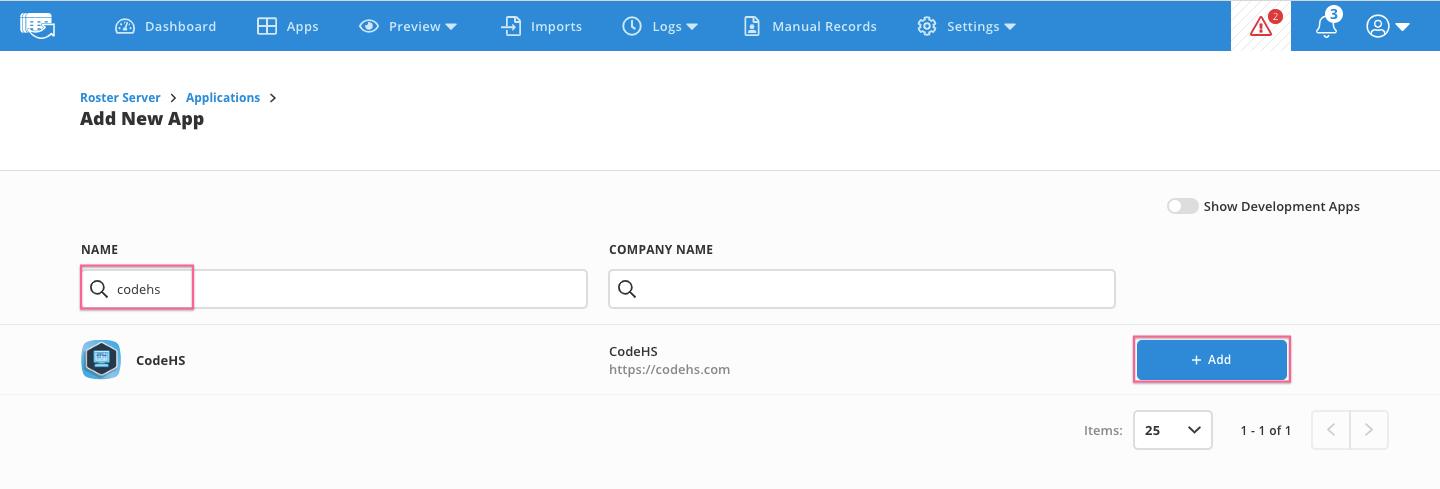Go to next page arrow
Viewport: 1440px width, 489px height.
pyautogui.click(x=1368, y=430)
